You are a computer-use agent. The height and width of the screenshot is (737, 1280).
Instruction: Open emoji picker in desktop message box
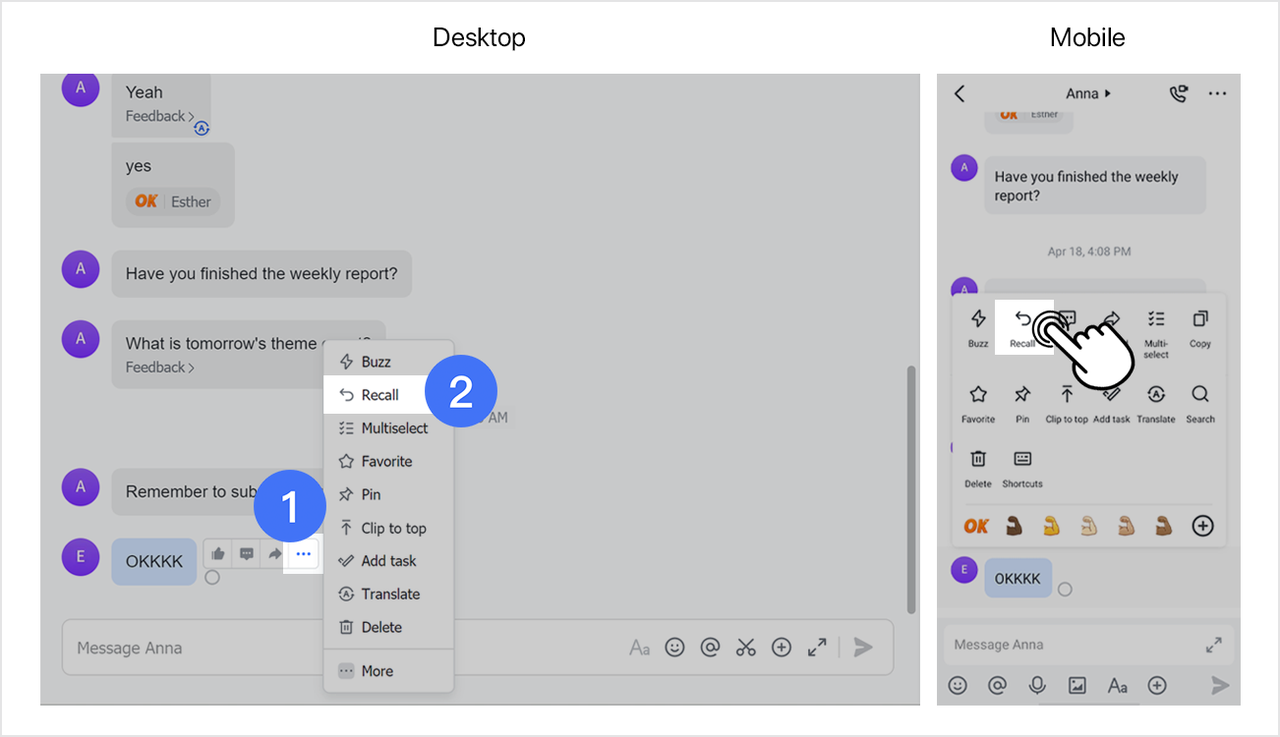pyautogui.click(x=675, y=648)
